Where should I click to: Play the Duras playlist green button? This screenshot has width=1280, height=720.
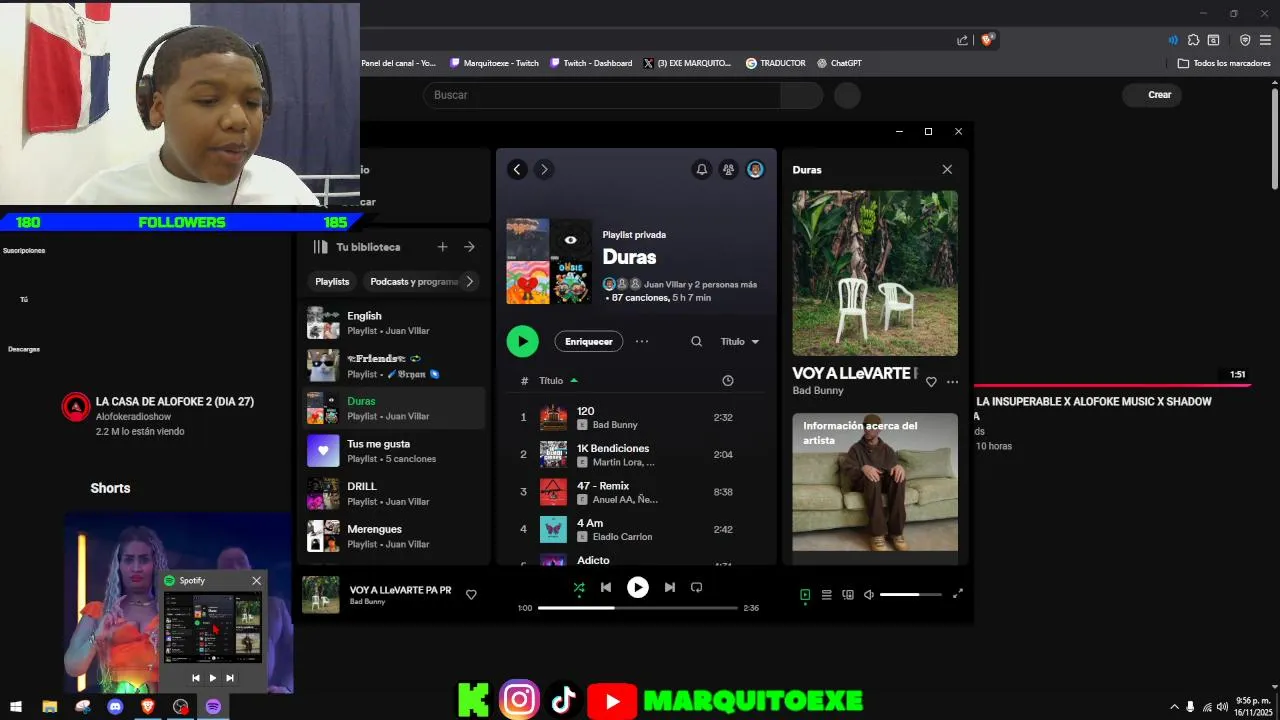[x=522, y=341]
